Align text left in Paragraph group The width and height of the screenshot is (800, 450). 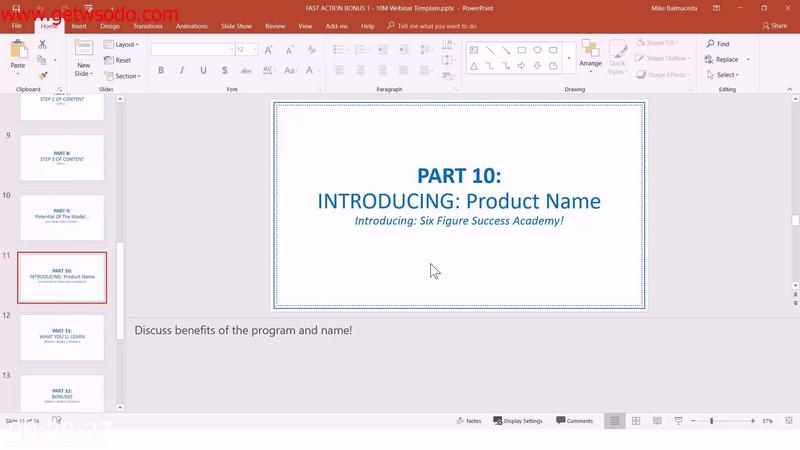click(339, 70)
